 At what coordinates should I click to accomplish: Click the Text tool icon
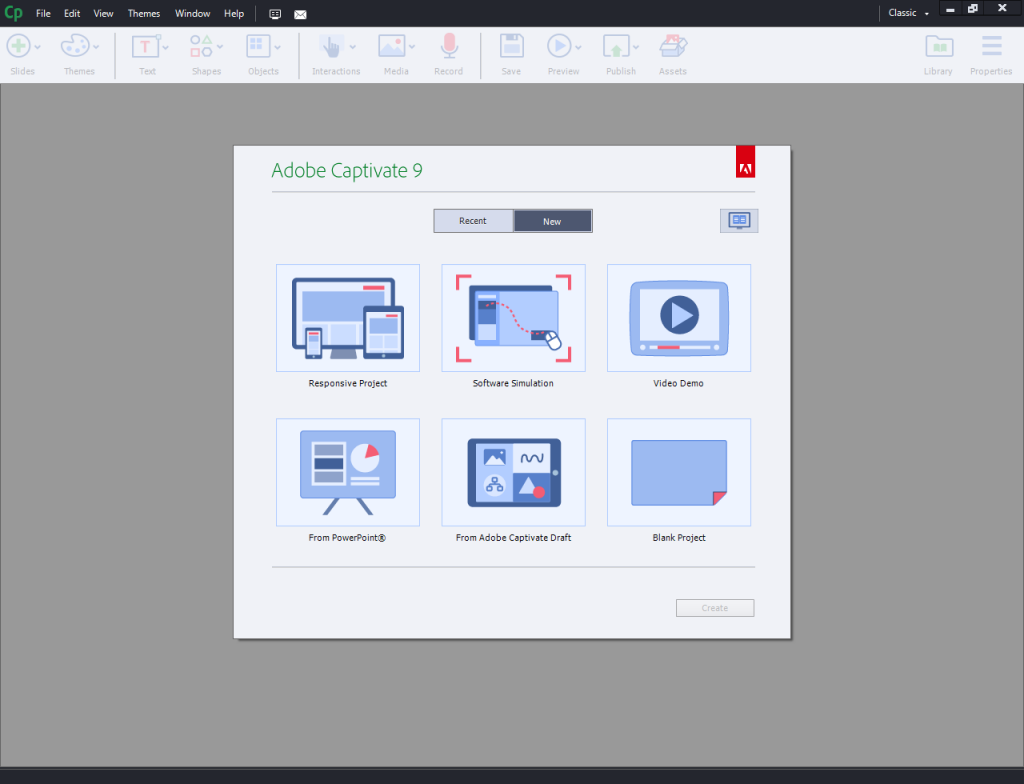point(145,45)
